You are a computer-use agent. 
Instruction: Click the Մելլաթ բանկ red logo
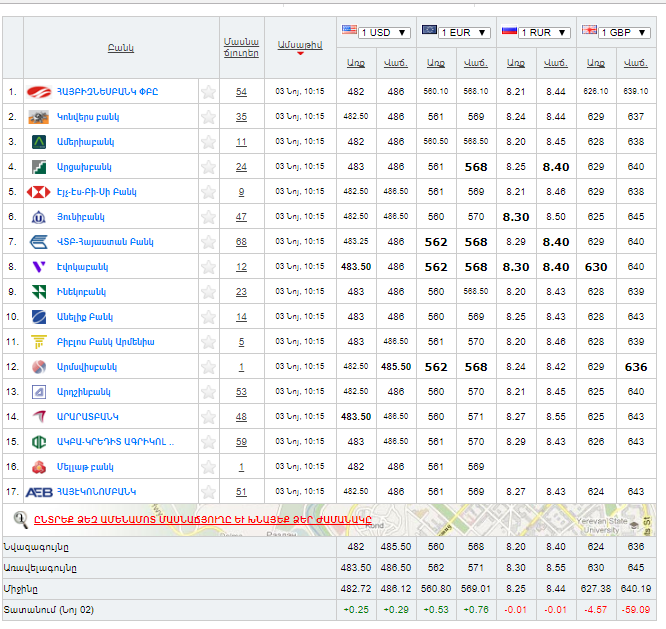point(39,467)
